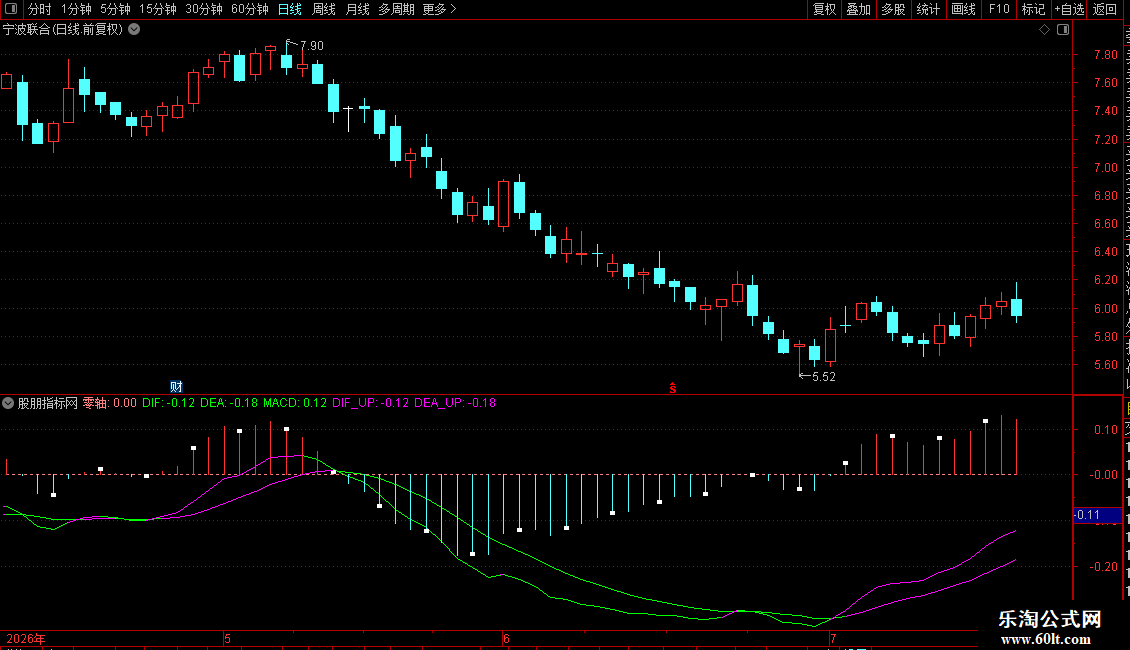Open the 复权 adjustment menu
Screen dimensions: 1130x650
824,9
